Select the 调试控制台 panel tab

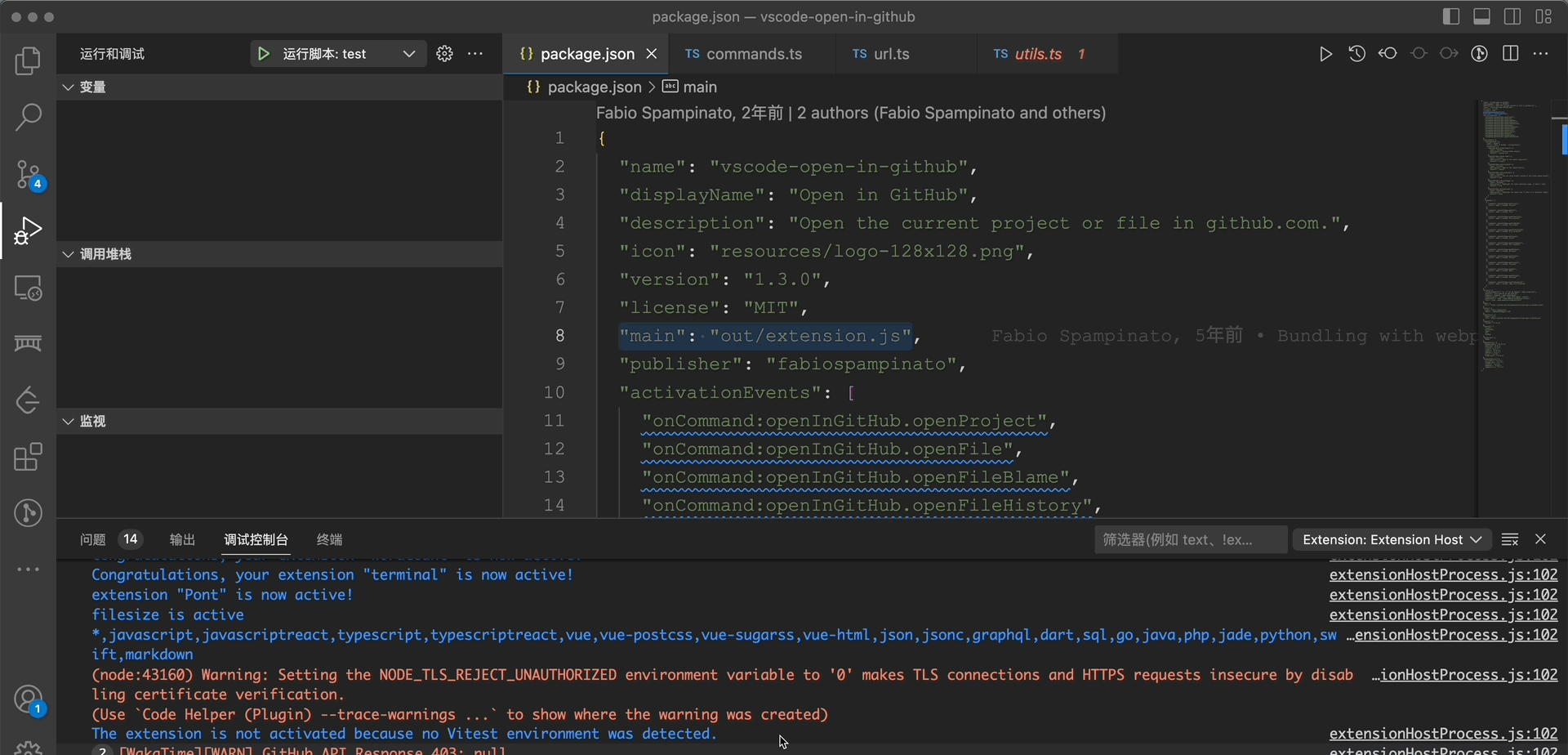(256, 539)
